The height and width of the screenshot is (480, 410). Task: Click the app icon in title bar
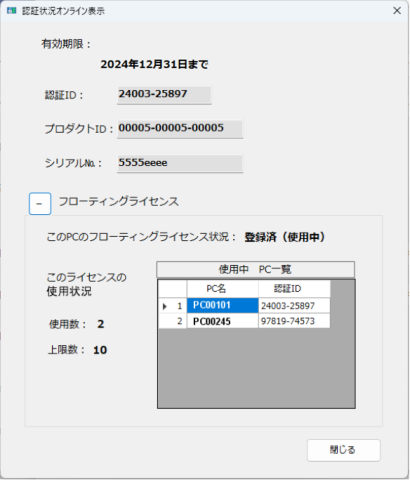(x=12, y=11)
